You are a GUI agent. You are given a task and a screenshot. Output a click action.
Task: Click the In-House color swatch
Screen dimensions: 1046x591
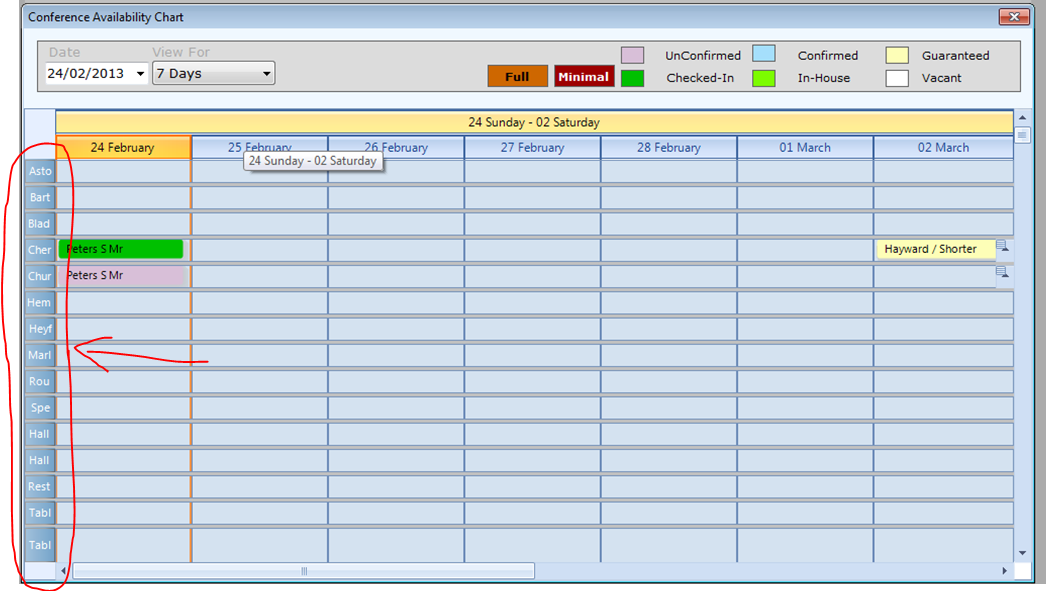[764, 78]
